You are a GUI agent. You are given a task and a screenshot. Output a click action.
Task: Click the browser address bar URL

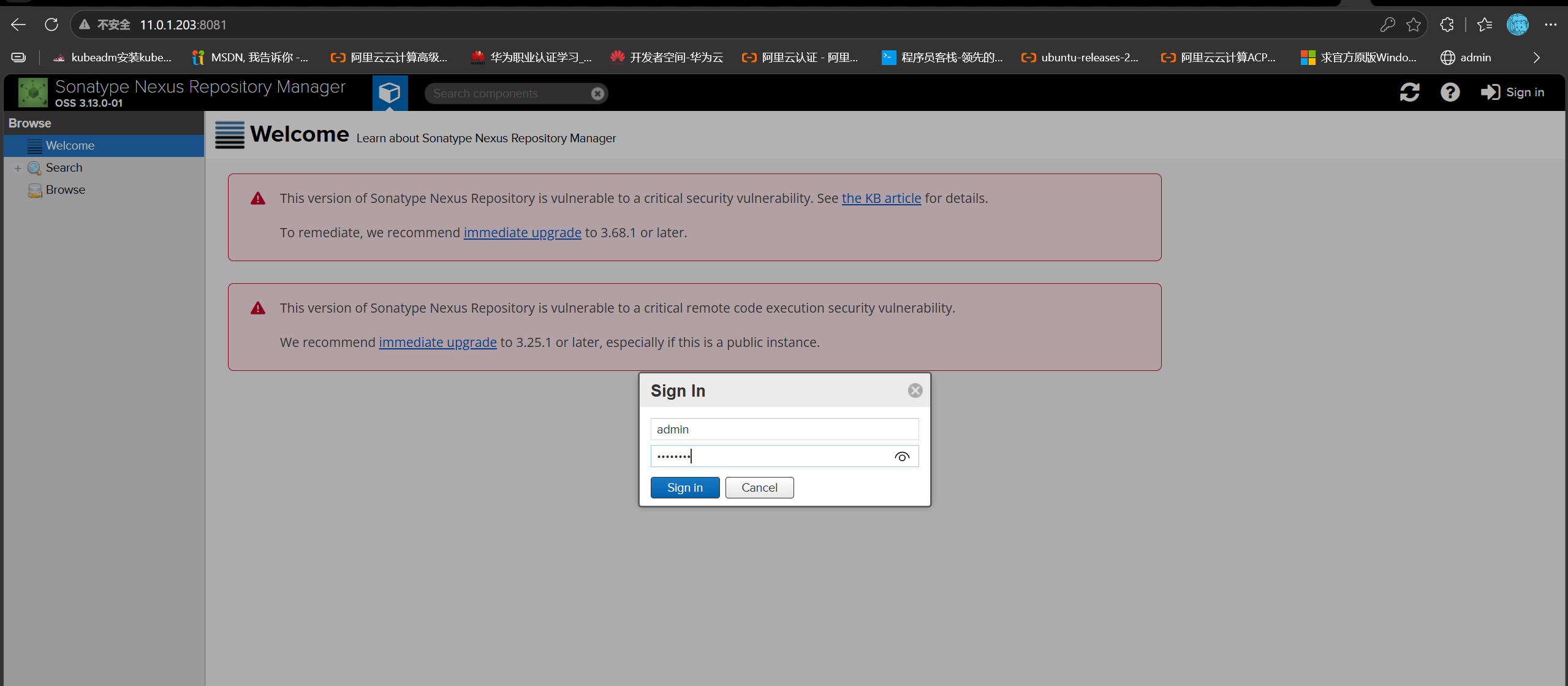(x=183, y=25)
